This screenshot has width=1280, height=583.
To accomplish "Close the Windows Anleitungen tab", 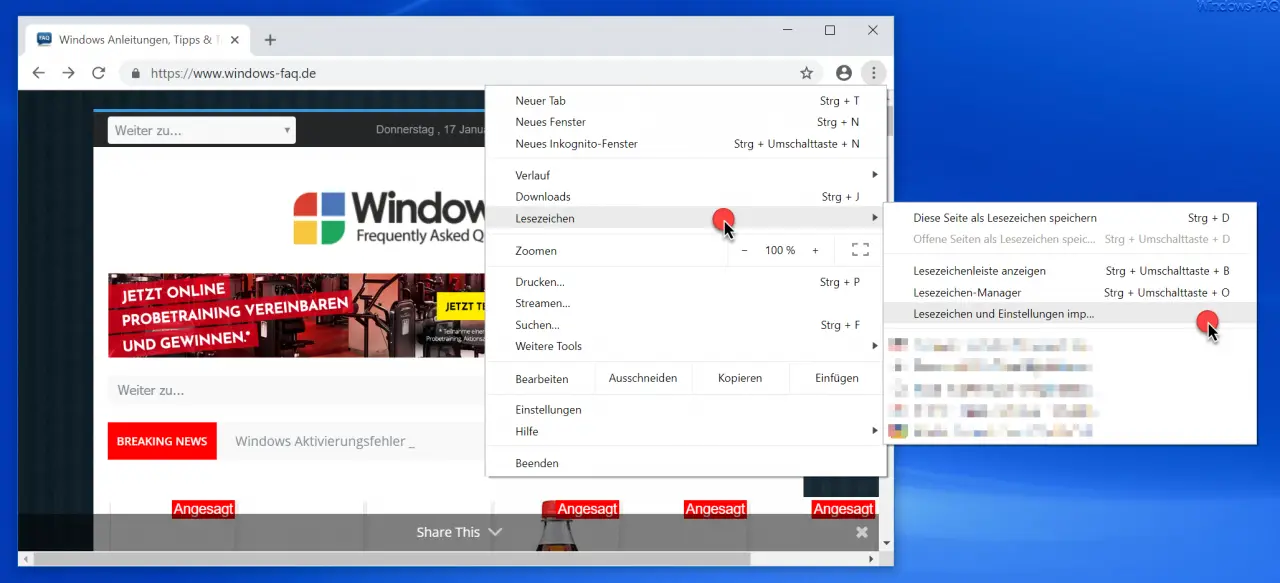I will tap(235, 40).
